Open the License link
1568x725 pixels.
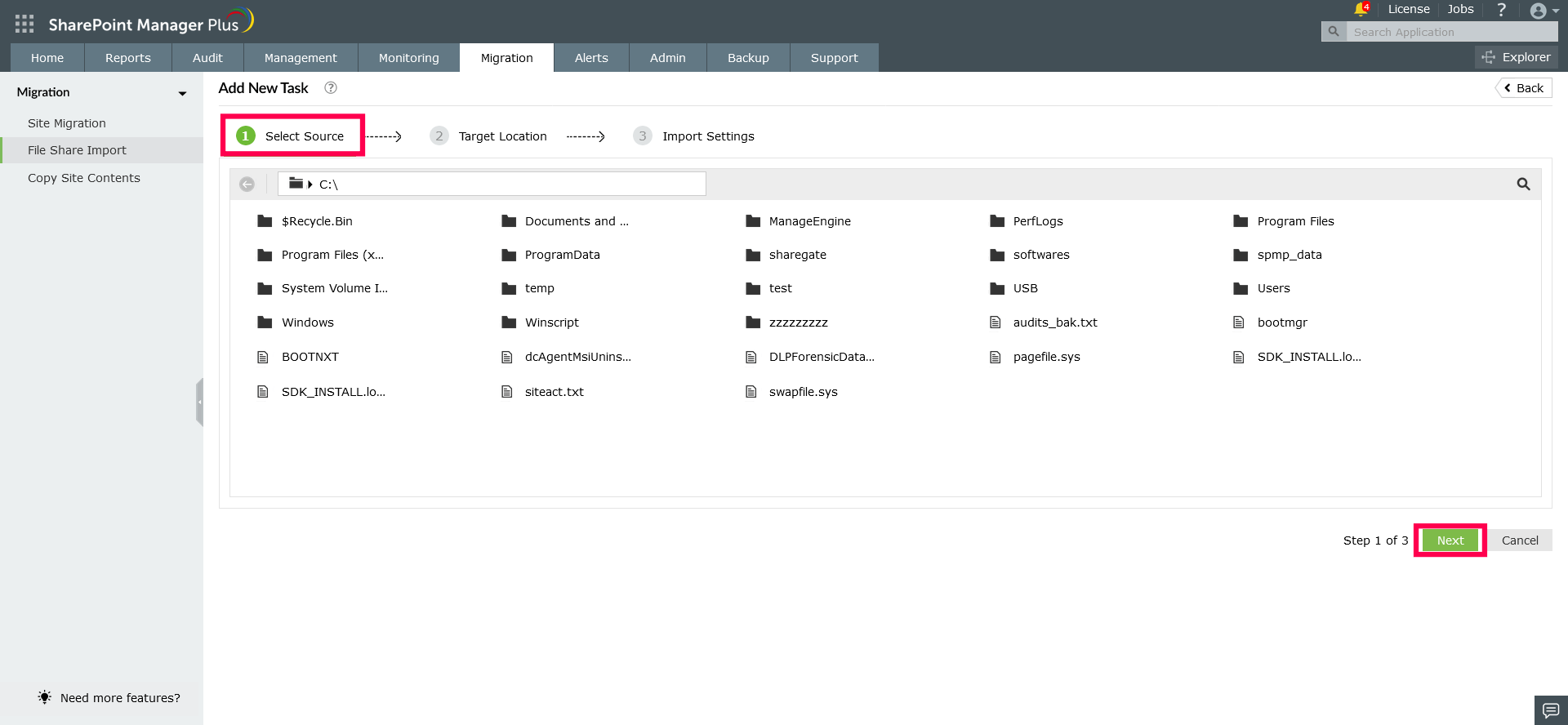(1409, 9)
